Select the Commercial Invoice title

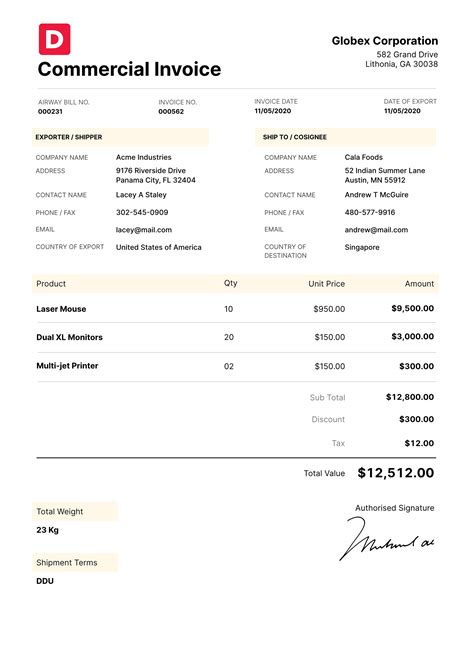coord(129,69)
